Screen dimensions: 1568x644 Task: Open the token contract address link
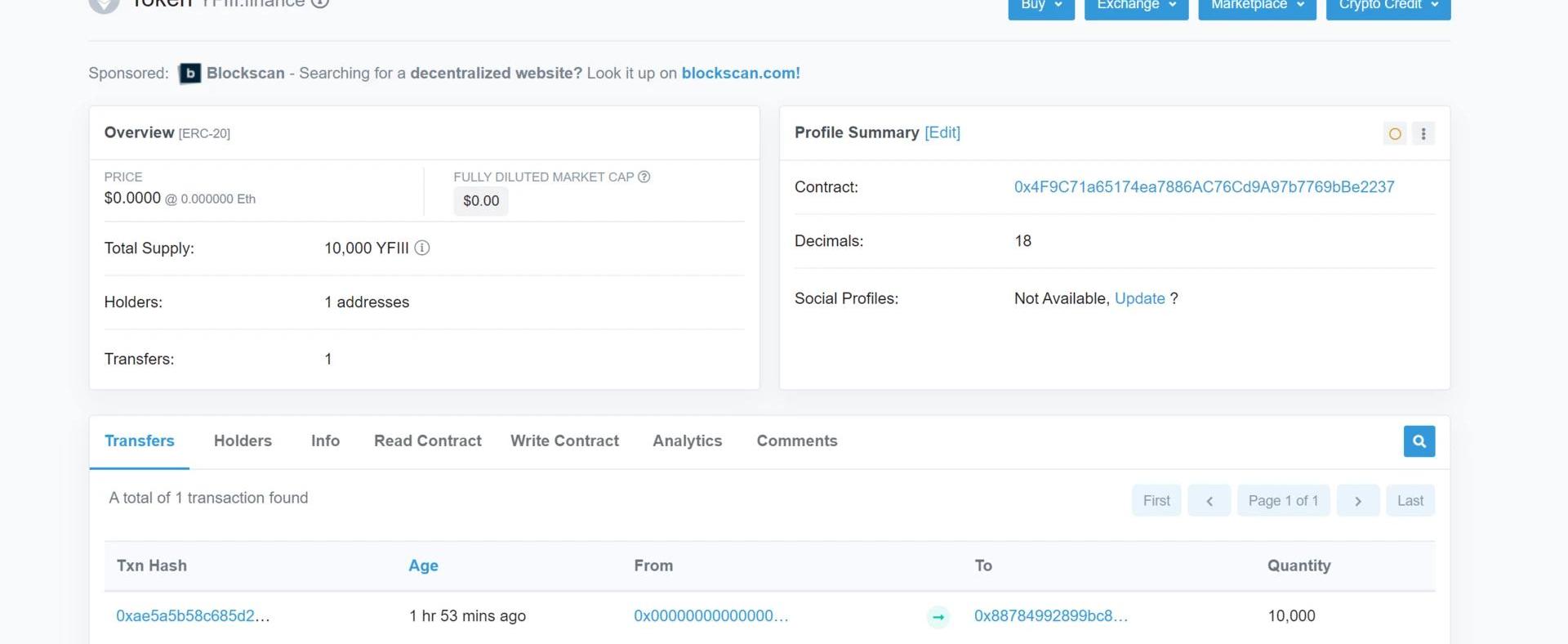1204,187
